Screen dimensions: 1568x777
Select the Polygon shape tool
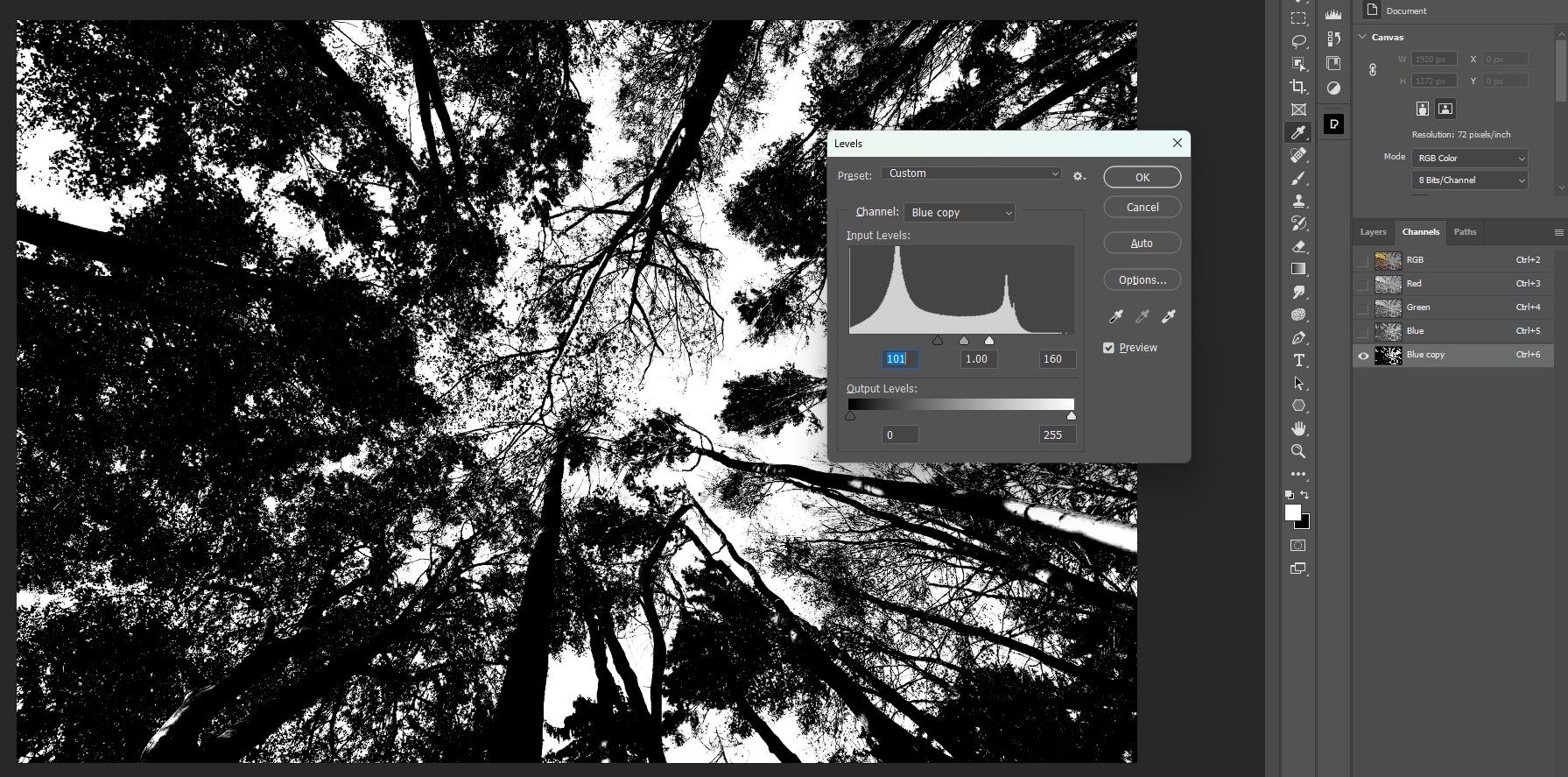tap(1298, 406)
